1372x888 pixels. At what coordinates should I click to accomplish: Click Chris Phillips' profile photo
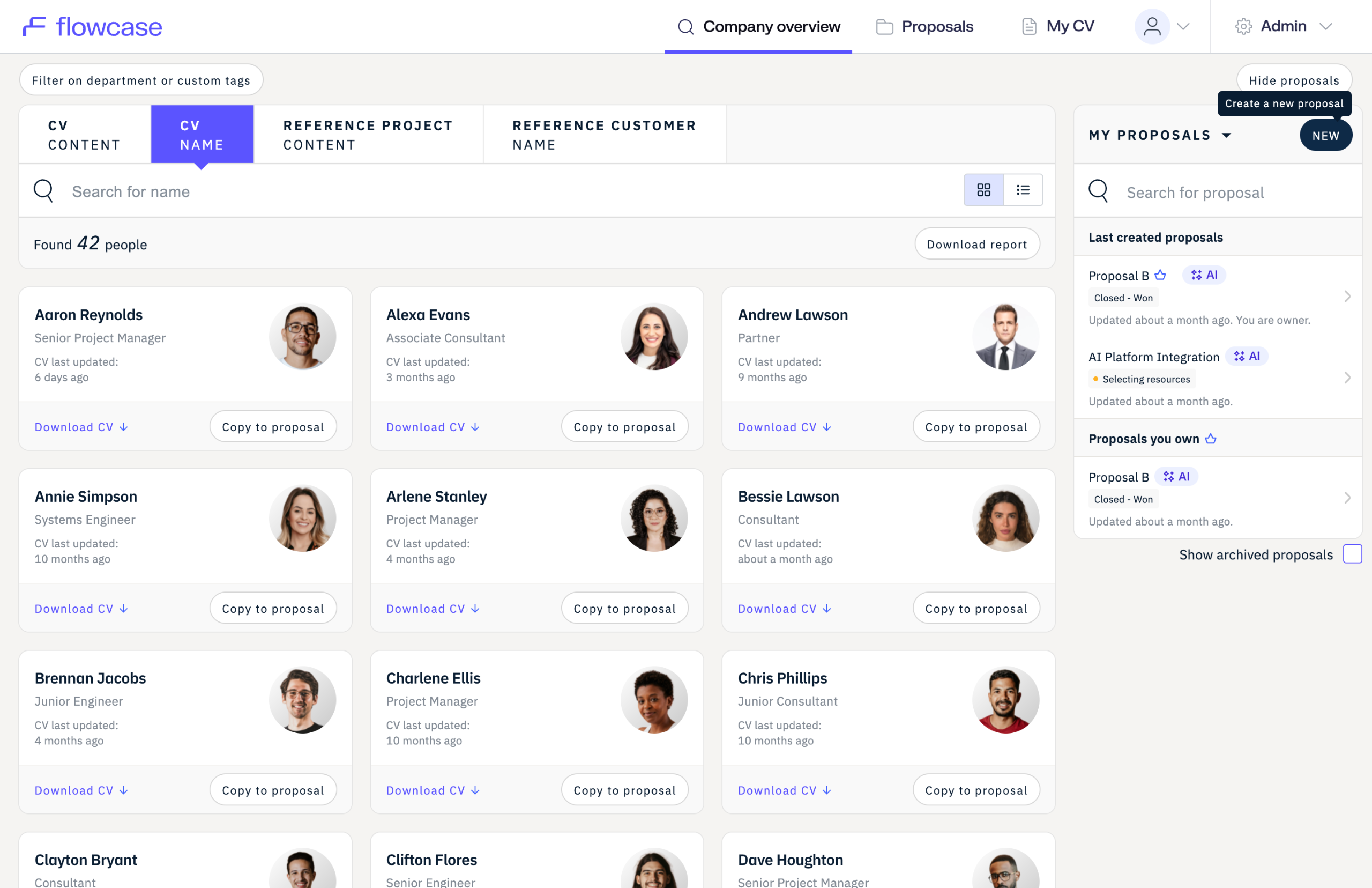point(1005,700)
